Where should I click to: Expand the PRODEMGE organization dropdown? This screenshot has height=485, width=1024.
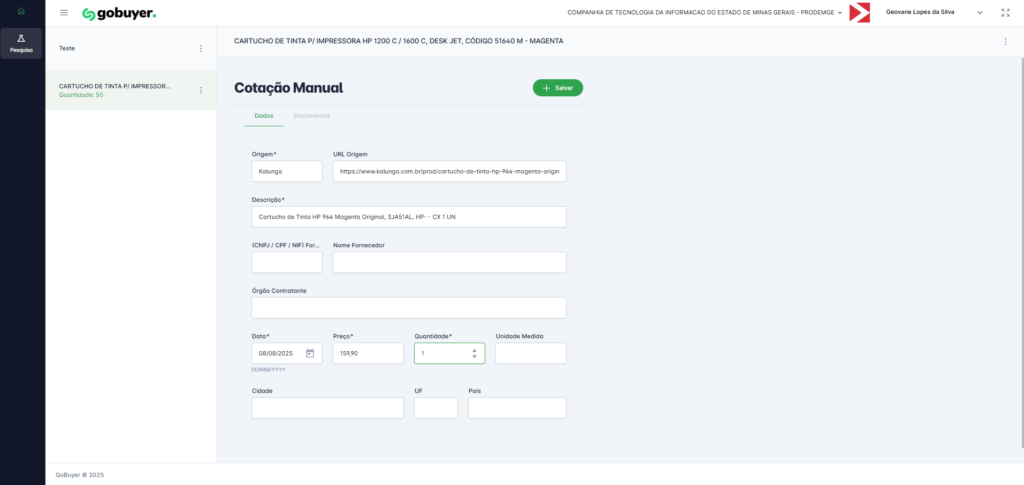click(840, 13)
